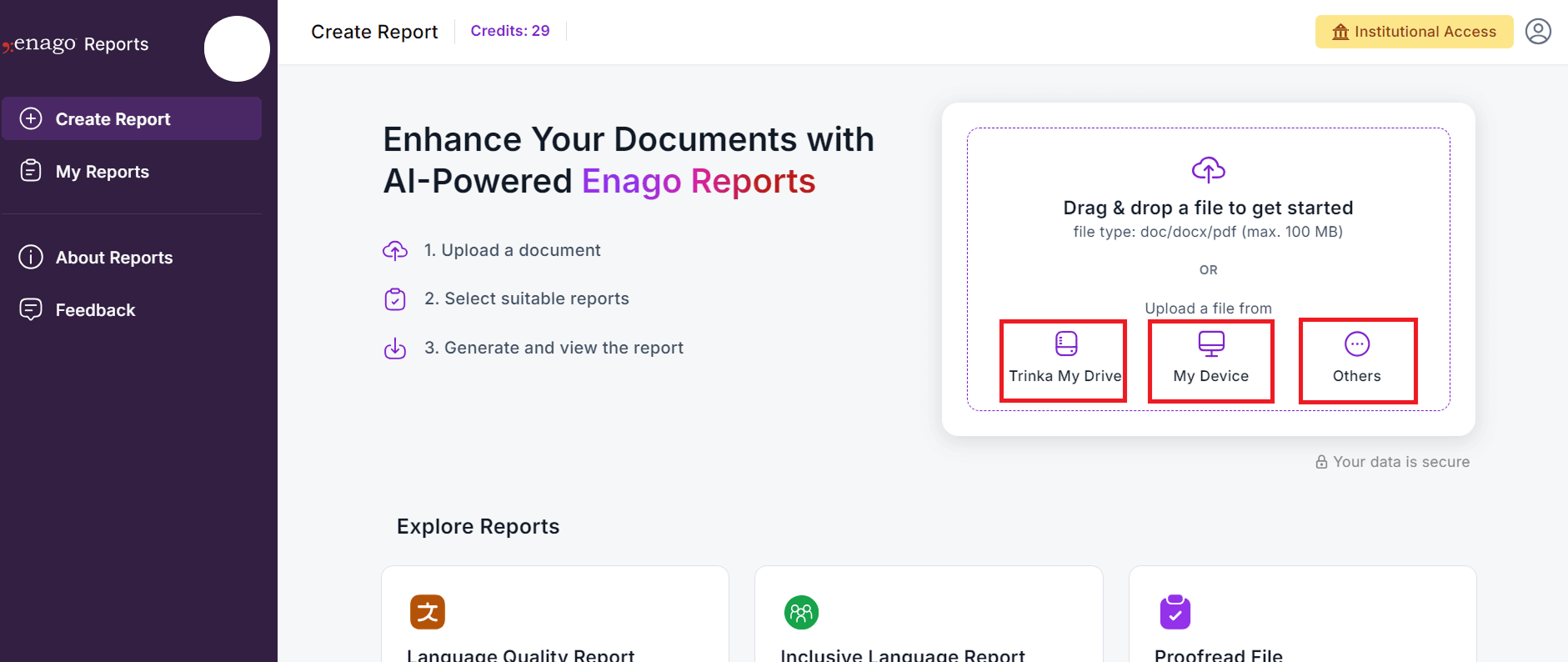Image resolution: width=1568 pixels, height=662 pixels.
Task: Upload a file from Trinka My Drive
Action: 1064,360
